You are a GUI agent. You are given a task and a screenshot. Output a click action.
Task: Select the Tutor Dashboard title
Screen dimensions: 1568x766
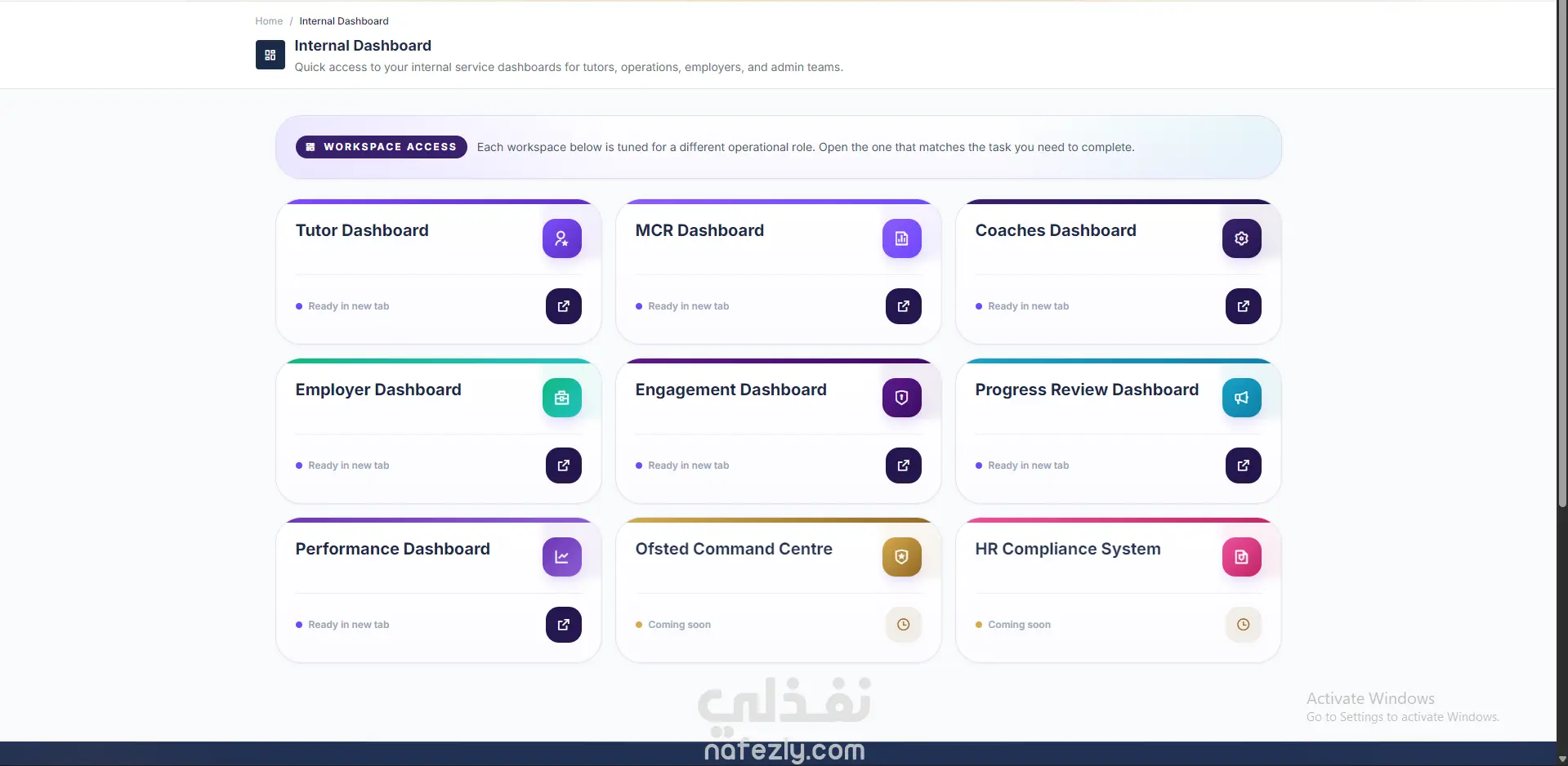[362, 230]
